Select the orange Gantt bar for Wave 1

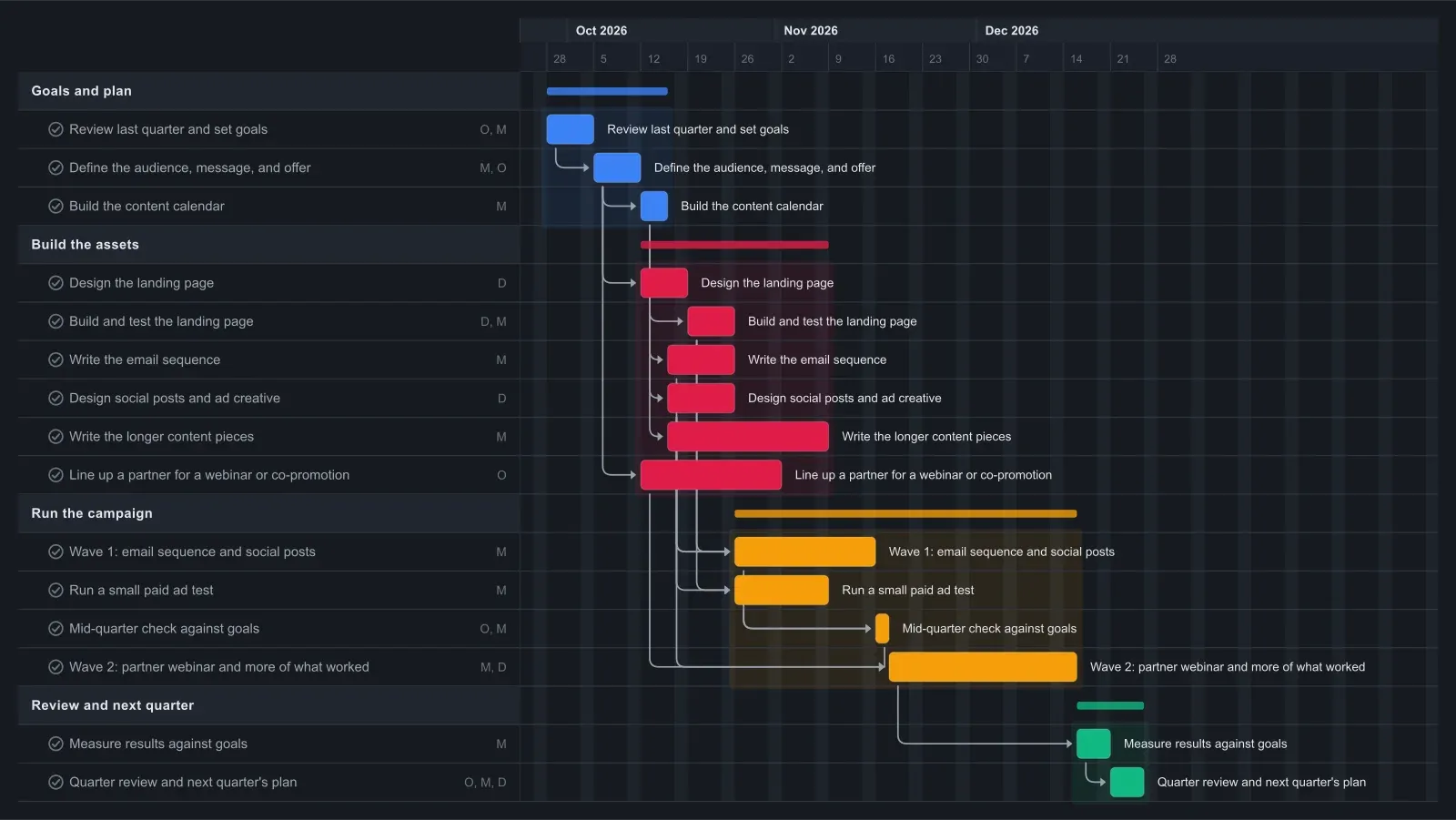pos(805,552)
